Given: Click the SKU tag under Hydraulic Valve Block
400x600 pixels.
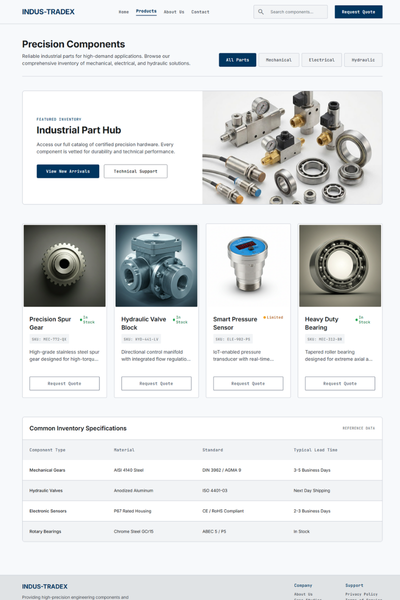Looking at the screenshot, I should [x=141, y=339].
